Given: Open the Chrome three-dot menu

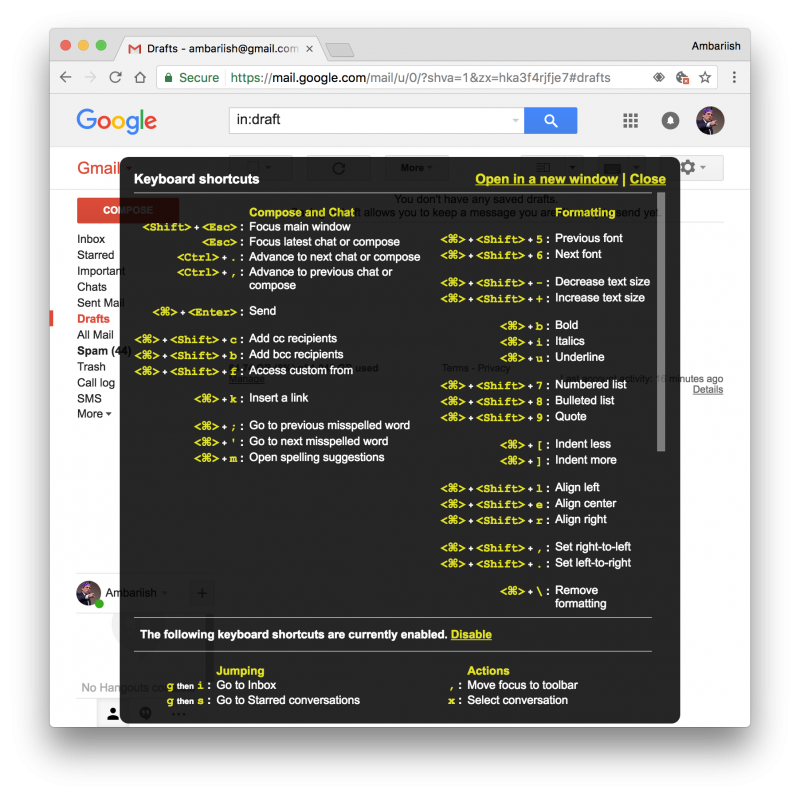Looking at the screenshot, I should [x=734, y=77].
